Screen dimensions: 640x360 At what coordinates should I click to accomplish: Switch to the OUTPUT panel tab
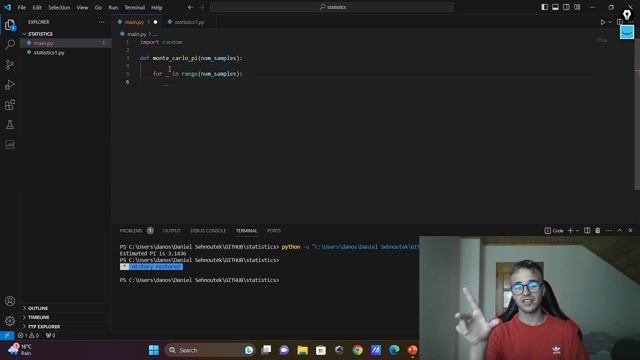click(171, 231)
